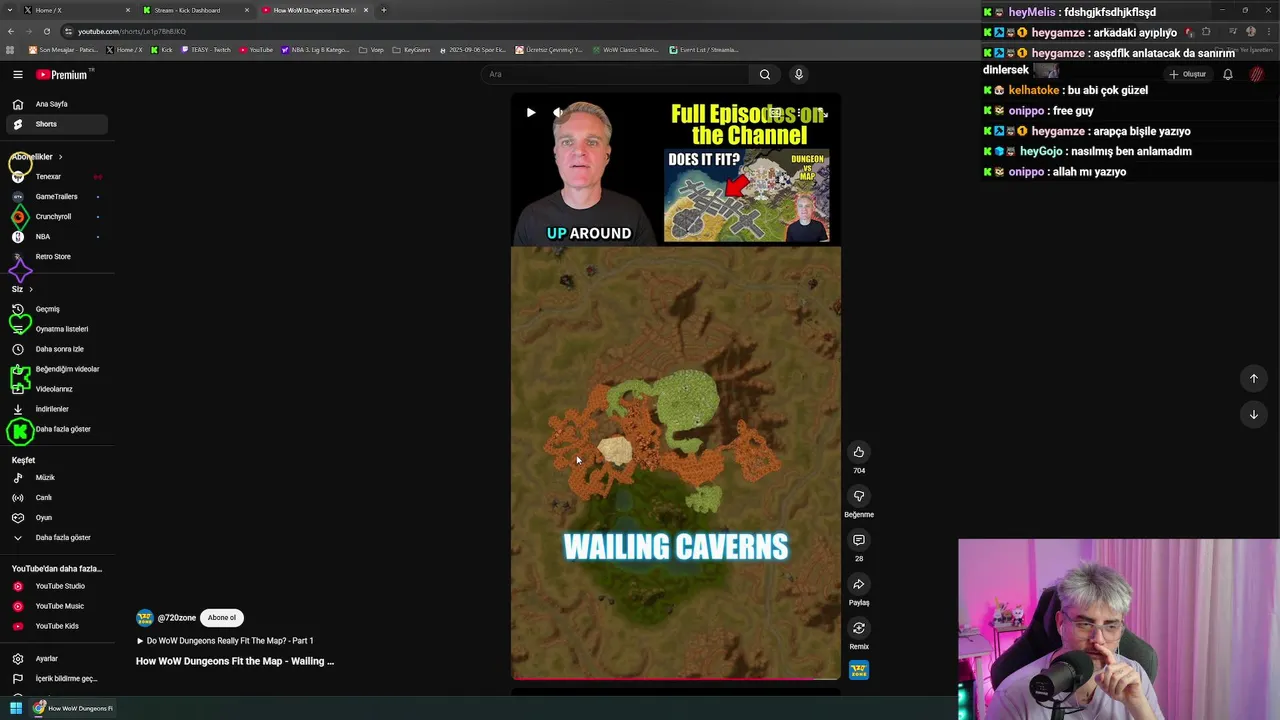Screen dimensions: 1280x720
Task: Select the Chrome window in the taskbar
Action: (x=73, y=708)
